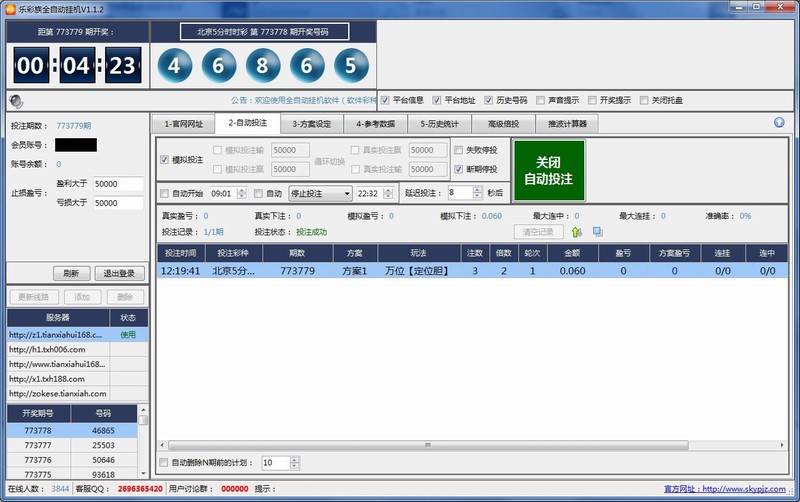The width and height of the screenshot is (800, 502).
Task: Toggle the 声音提示 checkbox
Action: 540,100
